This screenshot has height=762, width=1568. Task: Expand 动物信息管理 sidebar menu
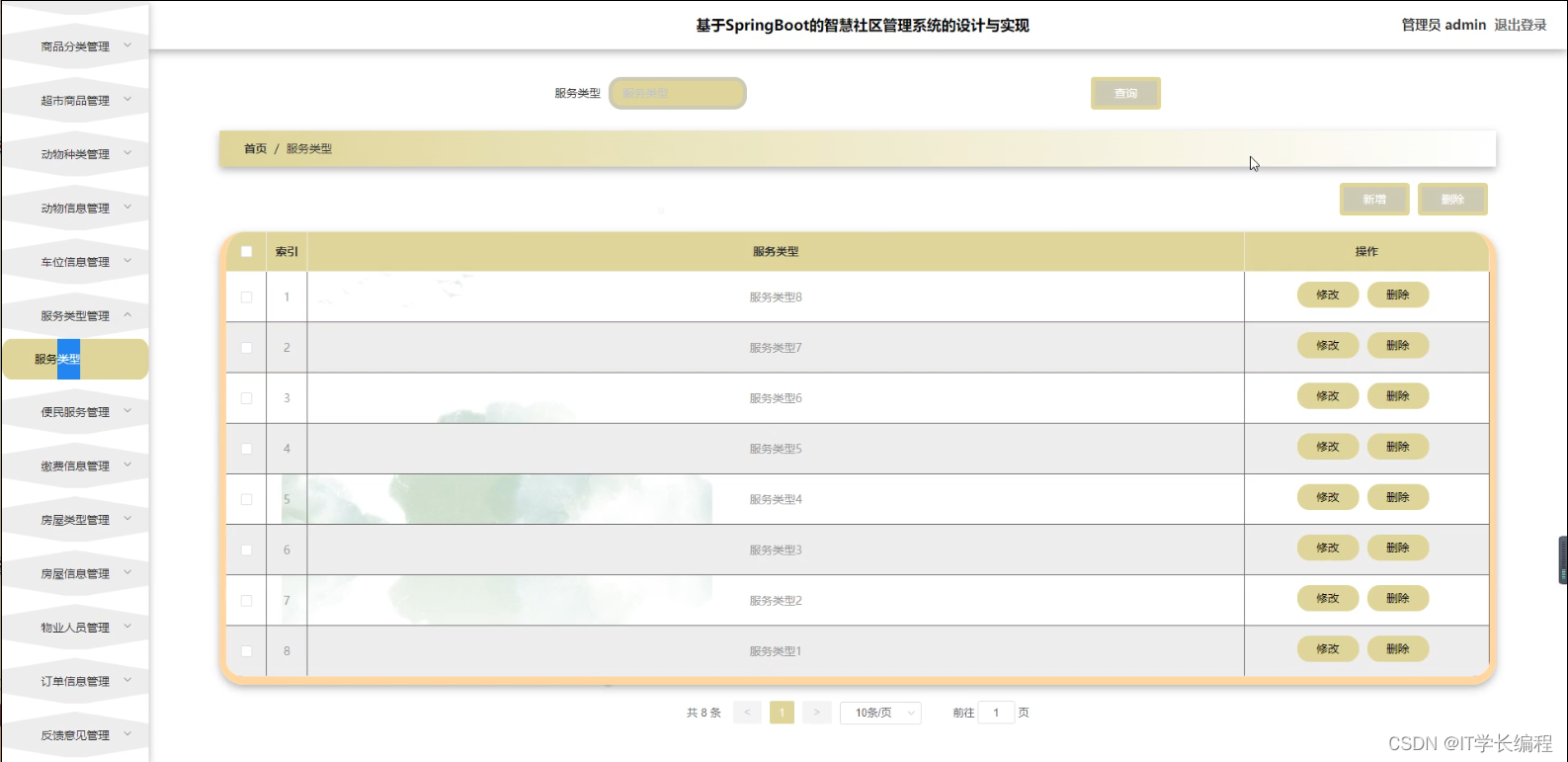(x=75, y=208)
